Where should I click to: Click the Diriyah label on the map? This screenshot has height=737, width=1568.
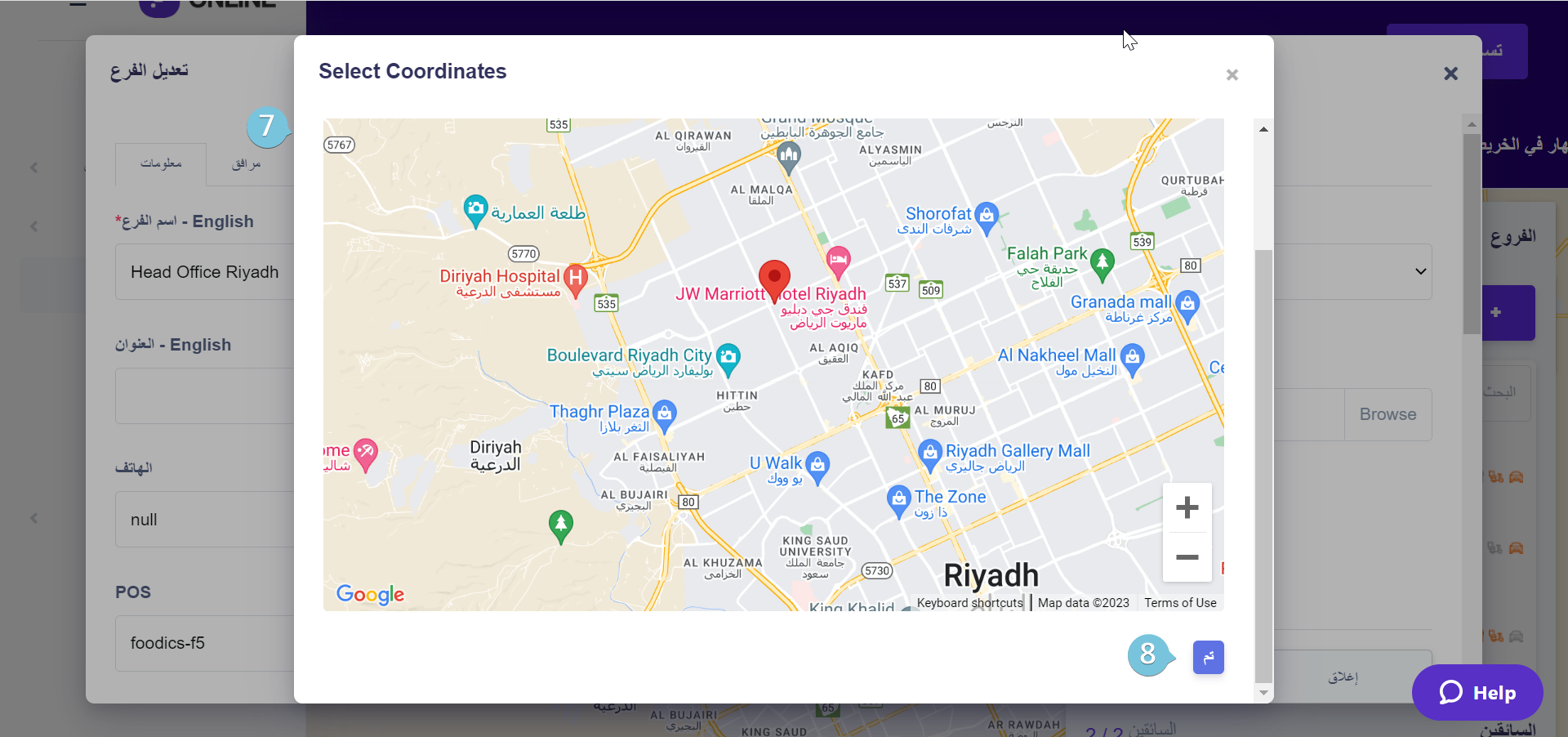point(495,455)
